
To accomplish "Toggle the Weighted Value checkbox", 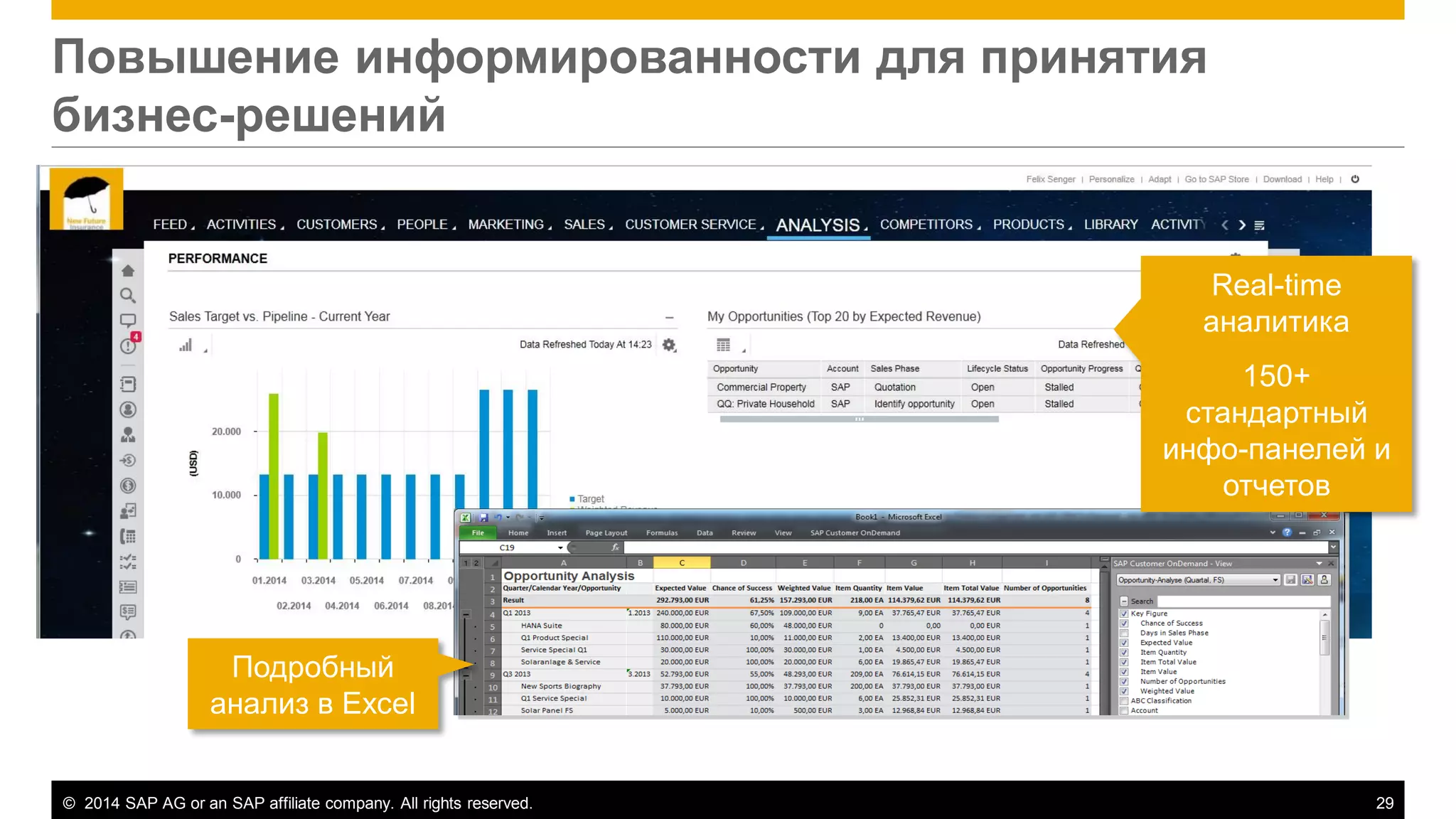I will (x=1124, y=691).
